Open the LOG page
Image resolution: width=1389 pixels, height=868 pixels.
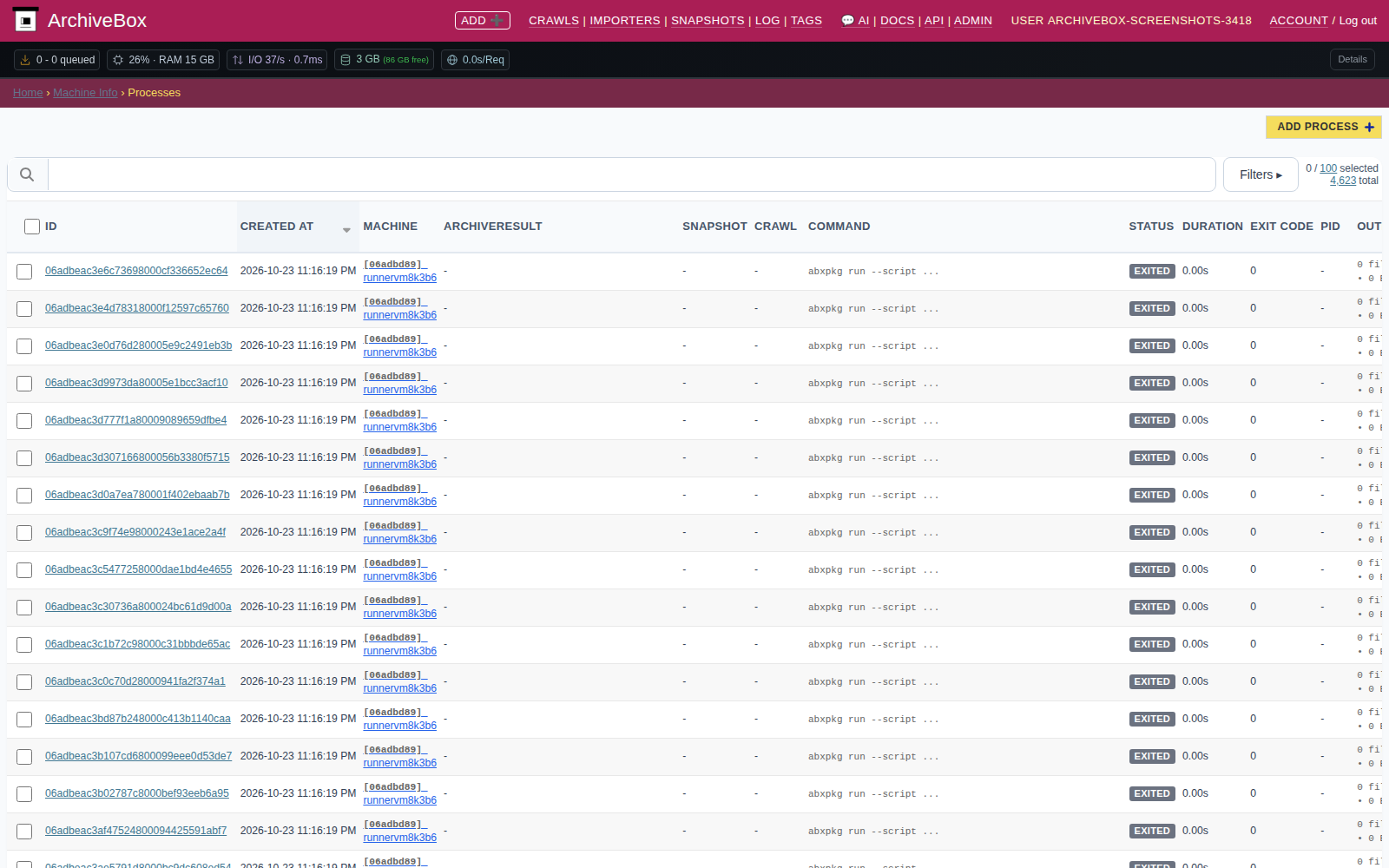tap(767, 21)
